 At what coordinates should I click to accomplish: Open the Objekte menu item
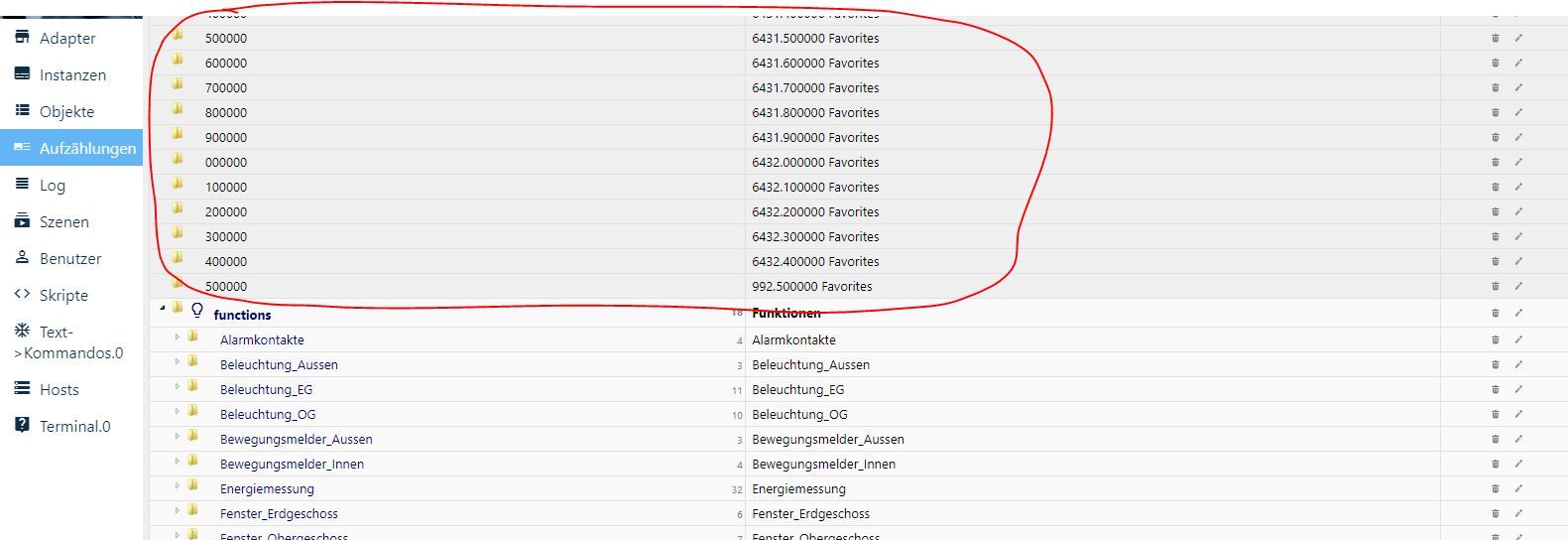tap(66, 111)
